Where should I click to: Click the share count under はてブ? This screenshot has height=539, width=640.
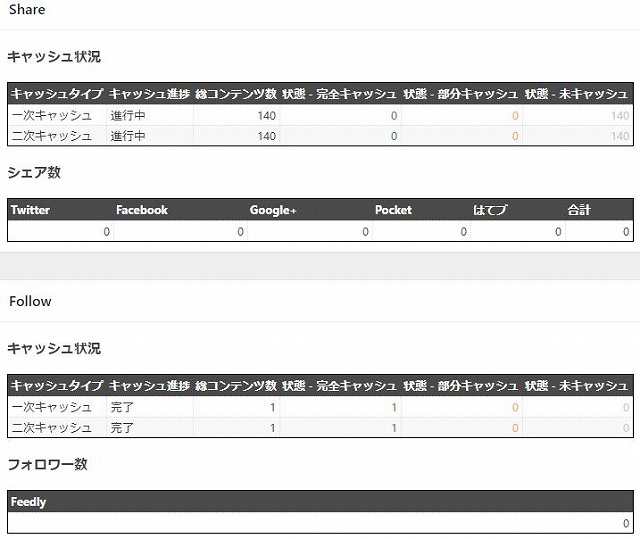click(x=558, y=232)
